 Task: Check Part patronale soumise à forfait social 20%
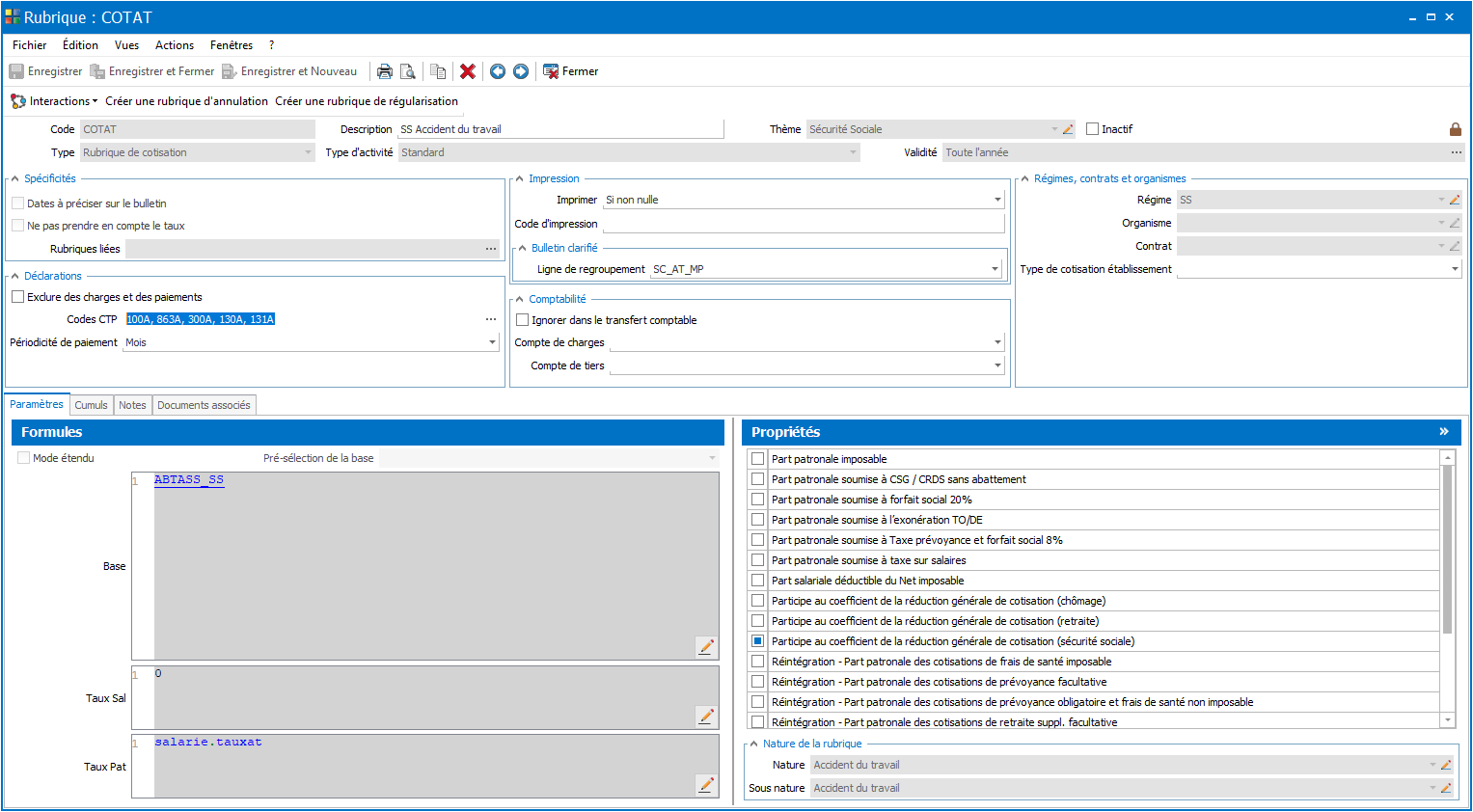758,500
